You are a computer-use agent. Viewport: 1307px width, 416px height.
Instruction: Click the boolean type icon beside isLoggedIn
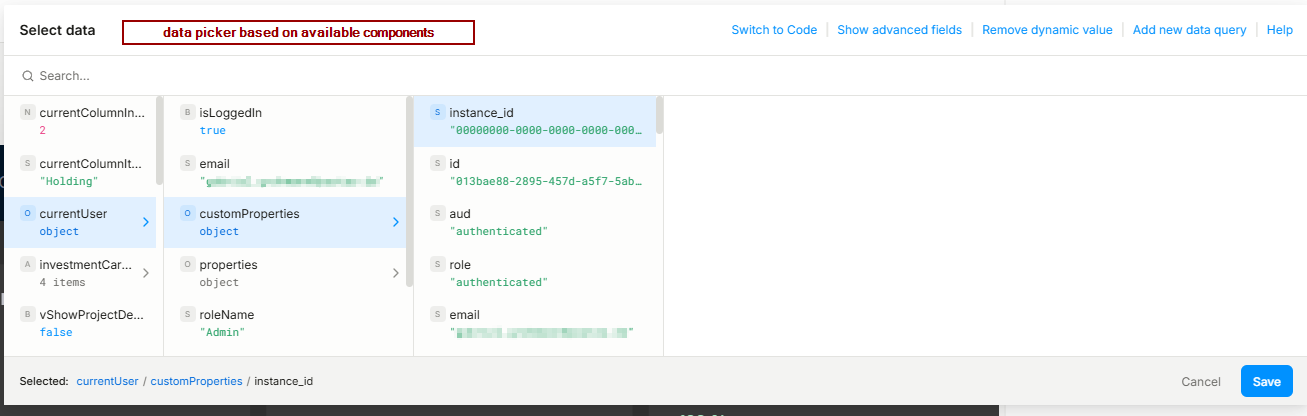click(x=187, y=113)
